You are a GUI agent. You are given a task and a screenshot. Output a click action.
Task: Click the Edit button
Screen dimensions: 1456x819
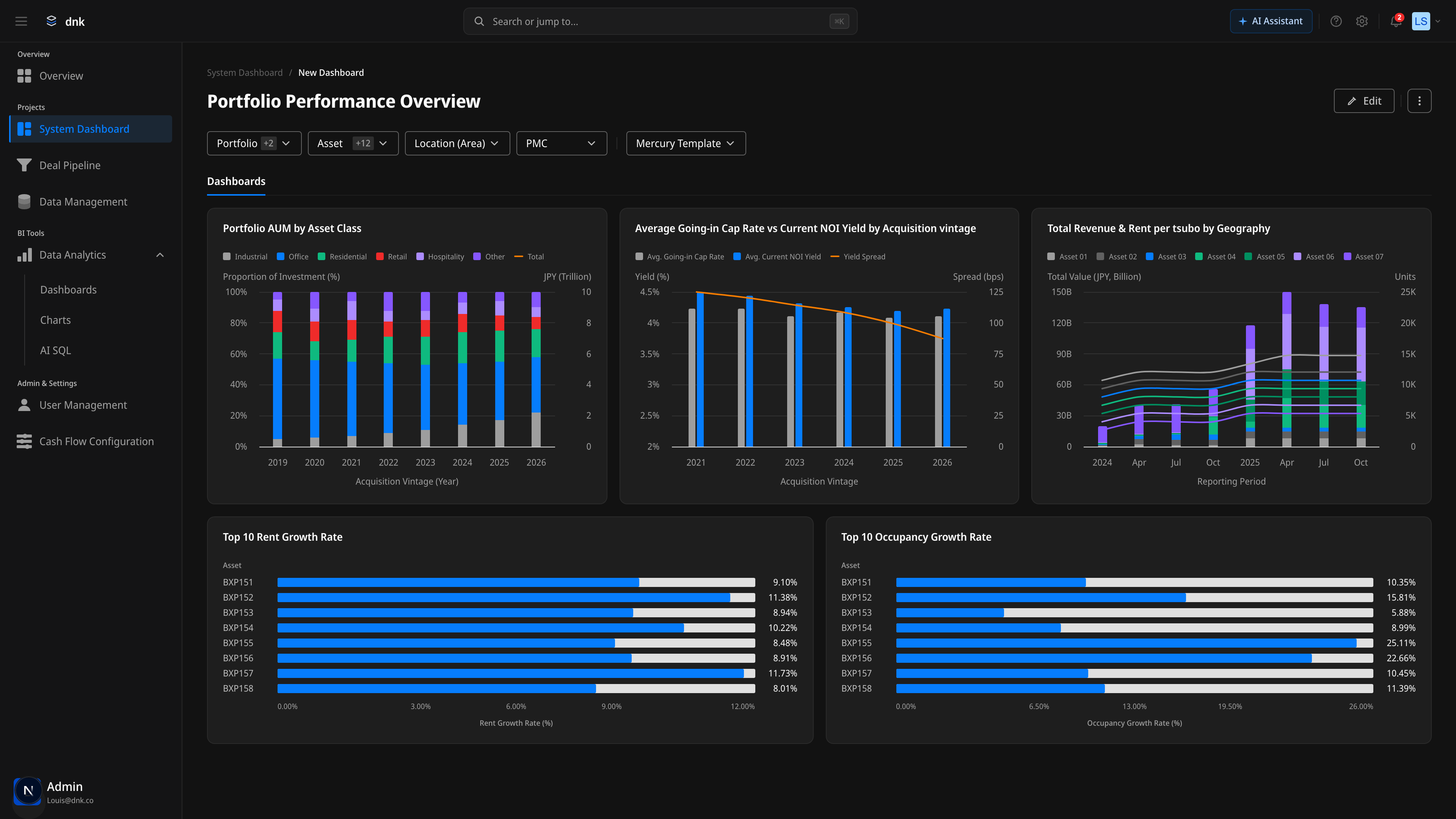coord(1364,100)
